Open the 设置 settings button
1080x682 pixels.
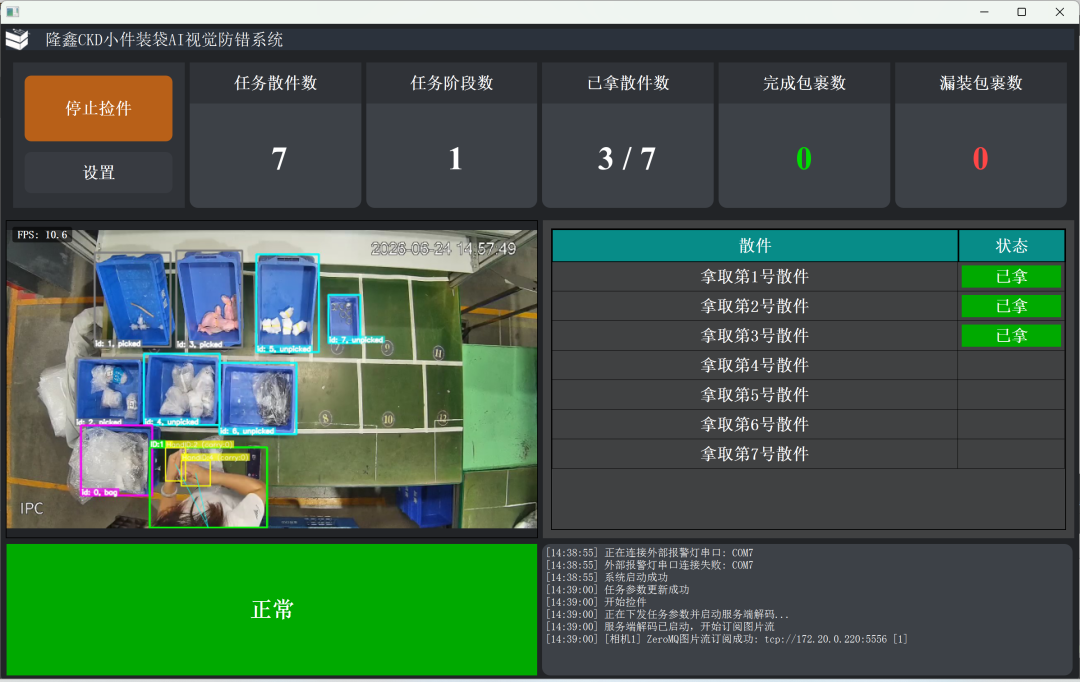pos(98,172)
